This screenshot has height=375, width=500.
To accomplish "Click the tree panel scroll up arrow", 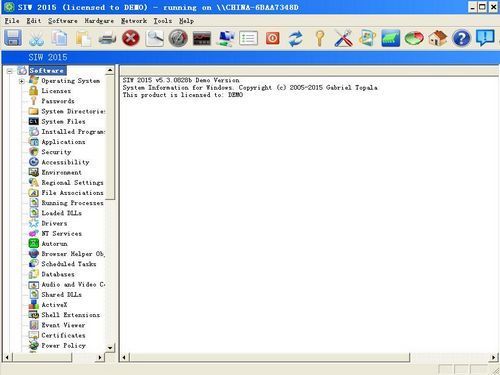I will coord(110,70).
